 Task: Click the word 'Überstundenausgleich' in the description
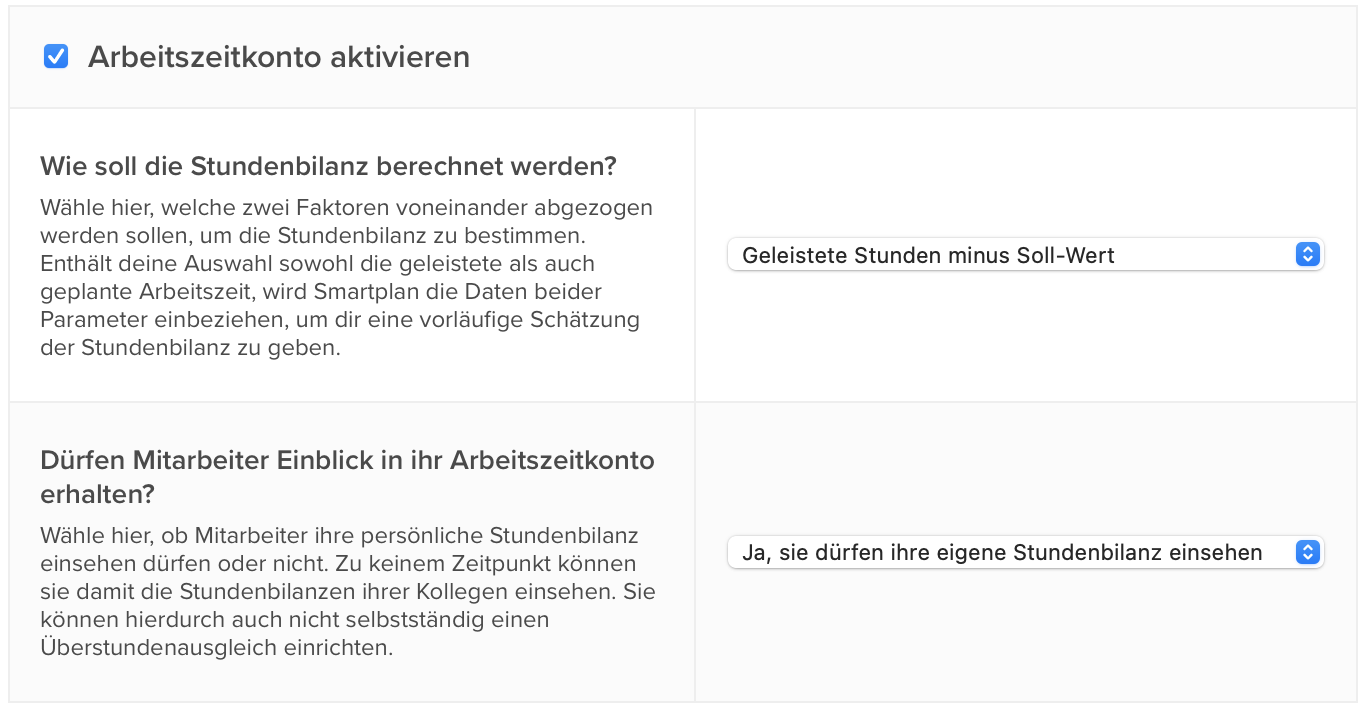(149, 647)
